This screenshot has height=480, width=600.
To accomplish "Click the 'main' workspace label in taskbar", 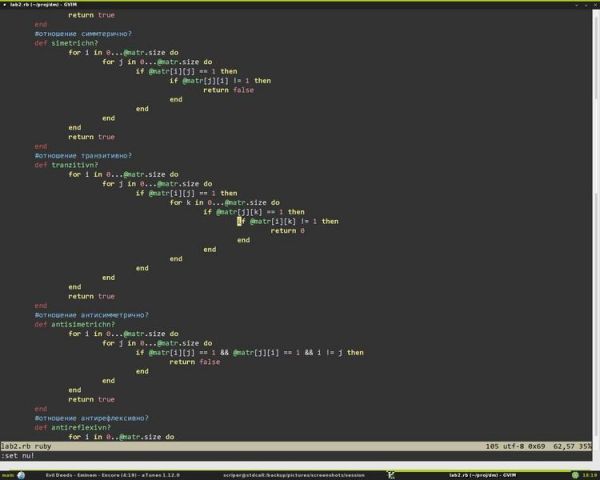I will tap(8, 475).
